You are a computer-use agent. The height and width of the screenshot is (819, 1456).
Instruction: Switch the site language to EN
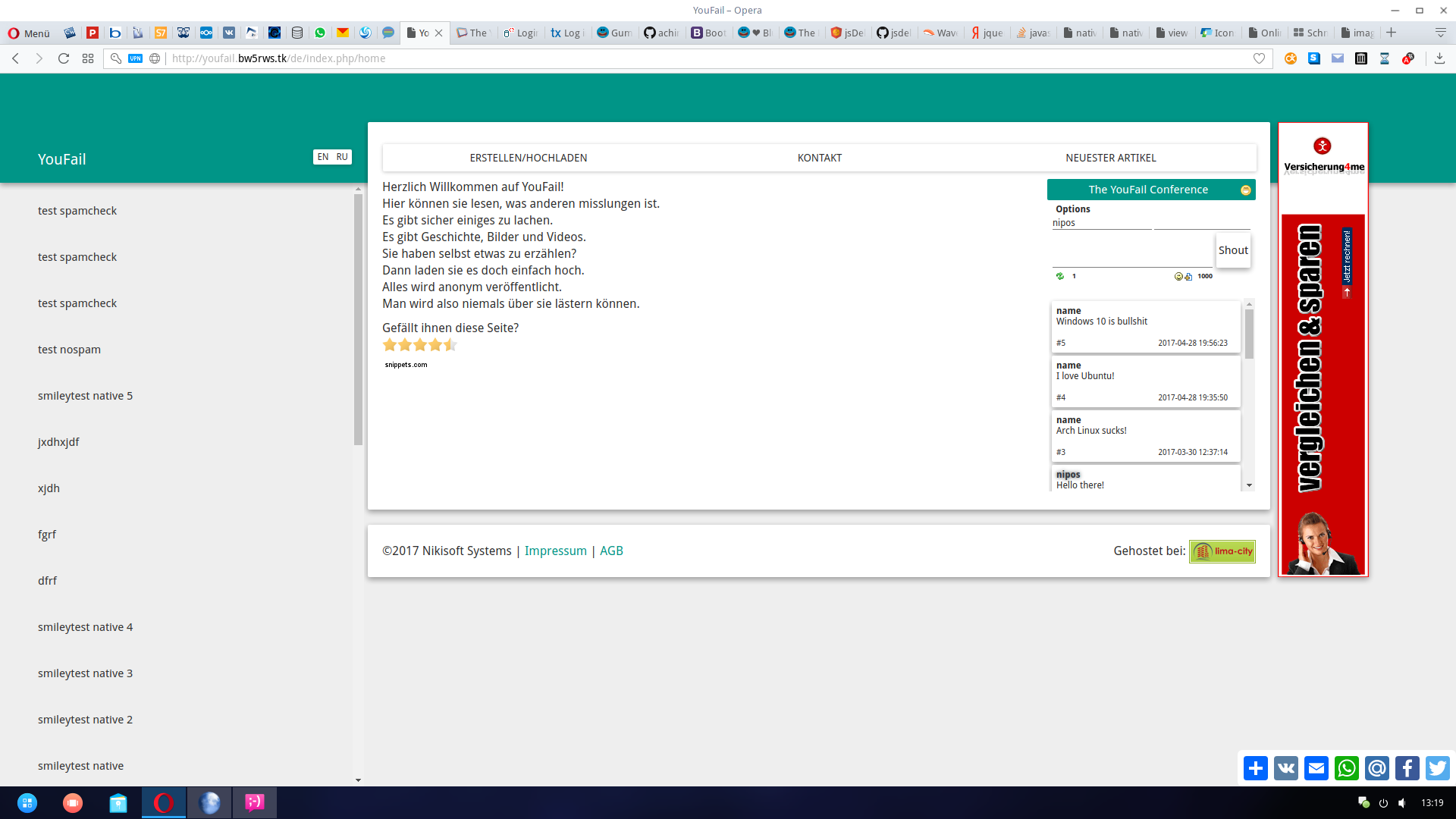point(323,157)
